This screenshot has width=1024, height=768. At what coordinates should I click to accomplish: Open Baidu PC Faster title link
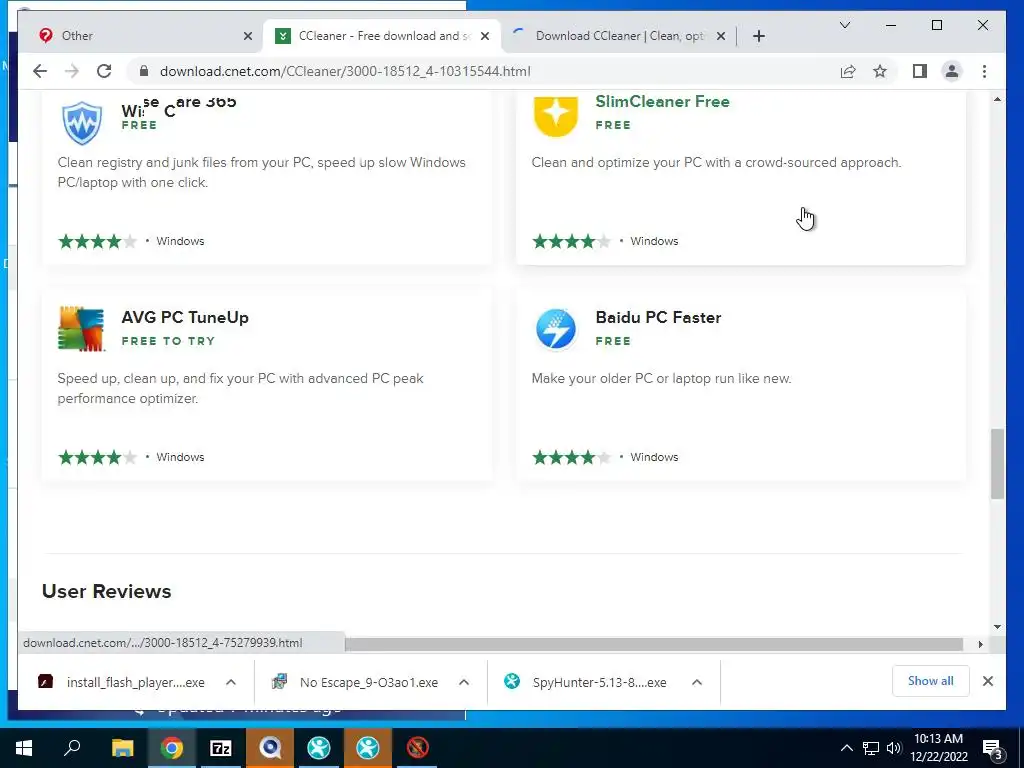click(x=658, y=317)
